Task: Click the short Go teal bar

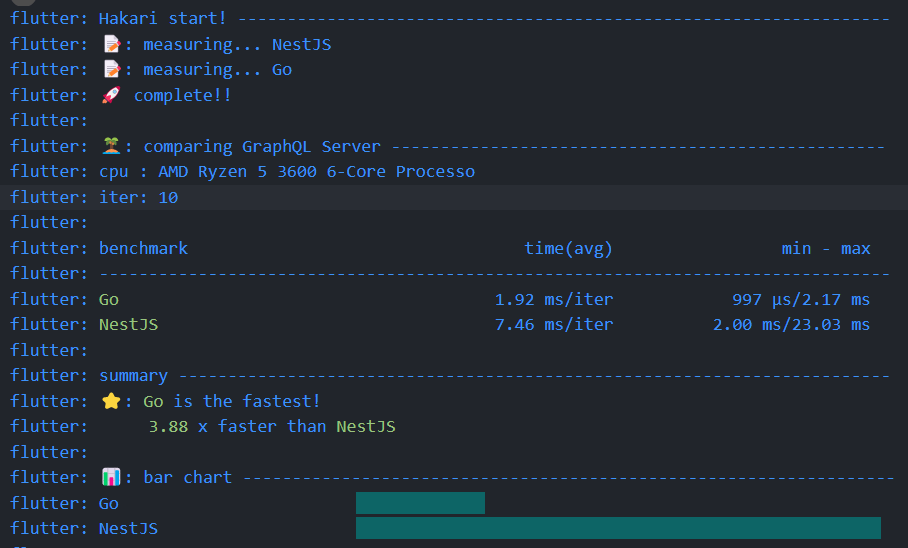Action: tap(420, 503)
